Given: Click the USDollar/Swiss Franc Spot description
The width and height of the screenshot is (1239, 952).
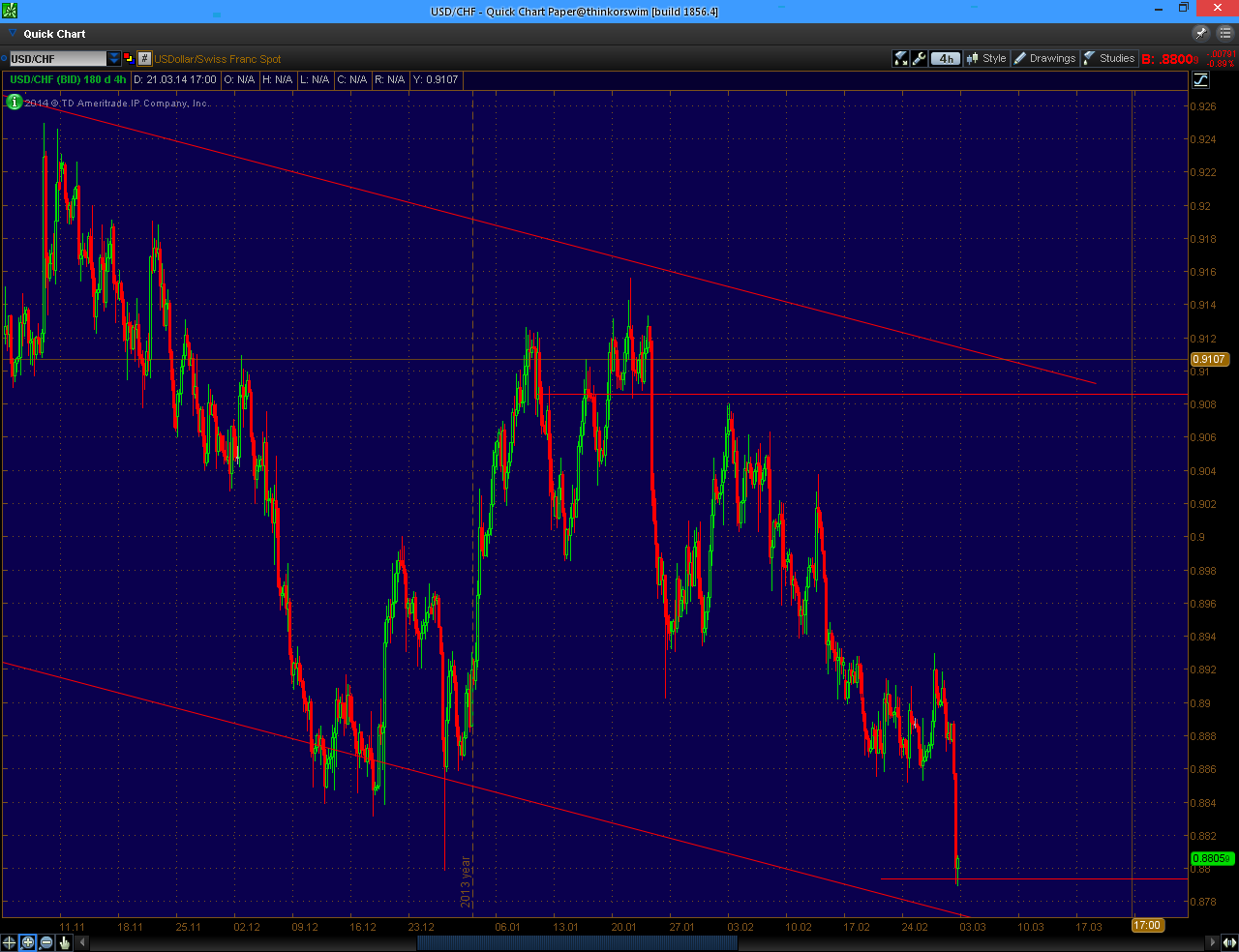Looking at the screenshot, I should [x=218, y=59].
